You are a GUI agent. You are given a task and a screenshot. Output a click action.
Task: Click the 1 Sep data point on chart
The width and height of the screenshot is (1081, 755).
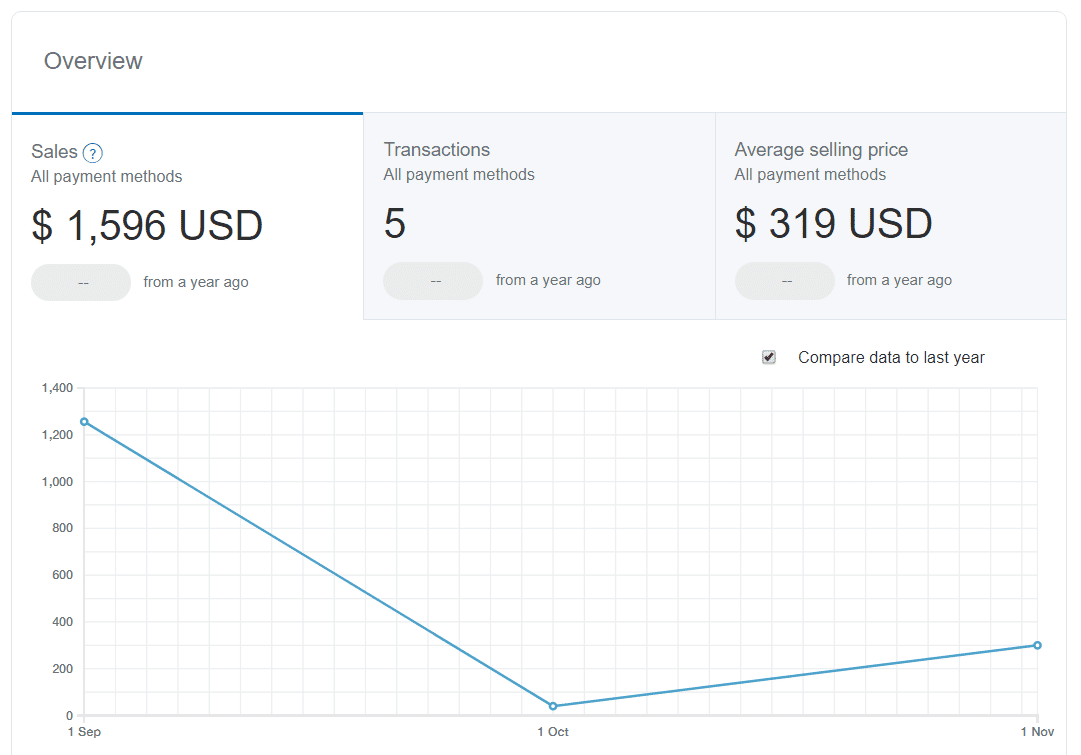pos(84,421)
